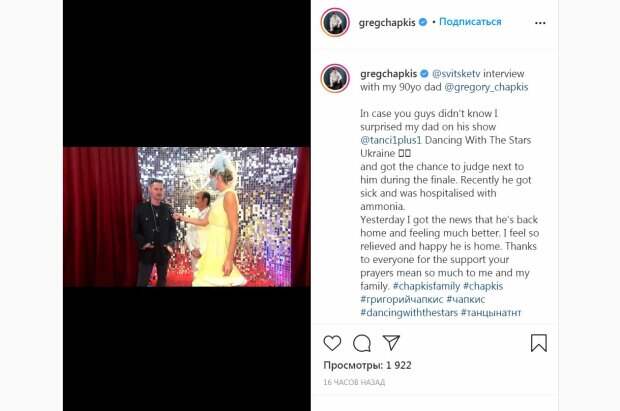Open the #chapkisfamily hashtag
The height and width of the screenshot is (411, 620).
(x=426, y=286)
